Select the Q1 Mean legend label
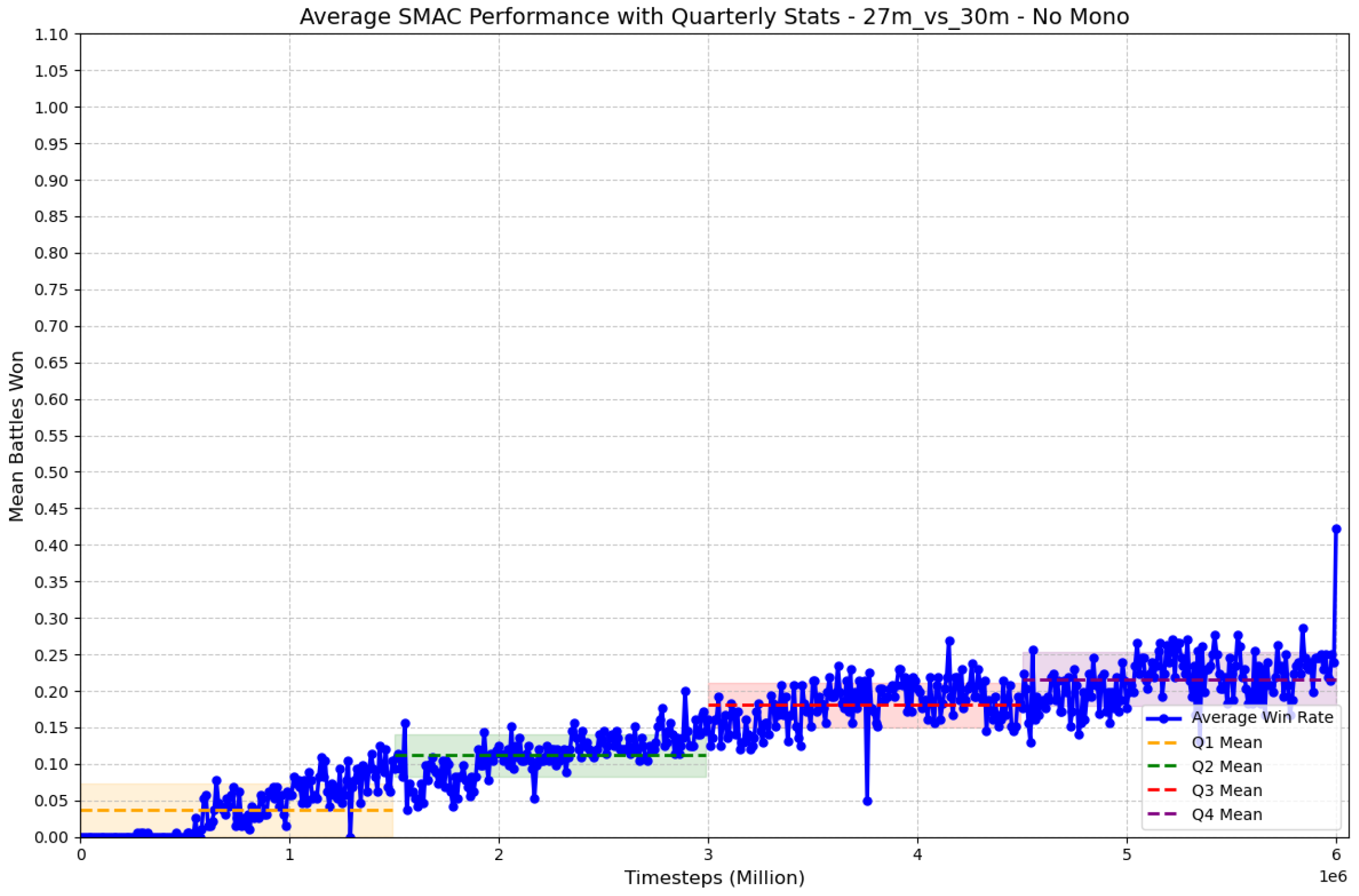 click(1226, 742)
